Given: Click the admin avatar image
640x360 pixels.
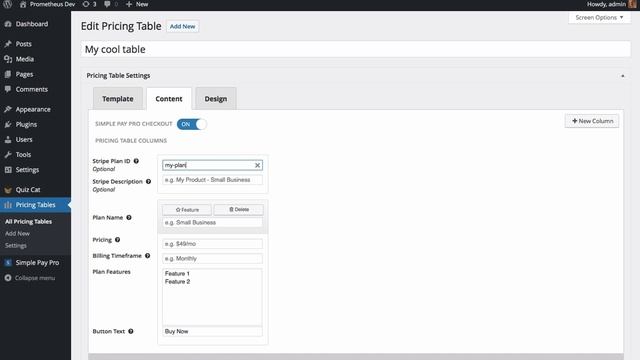Looking at the screenshot, I should pos(632,4).
